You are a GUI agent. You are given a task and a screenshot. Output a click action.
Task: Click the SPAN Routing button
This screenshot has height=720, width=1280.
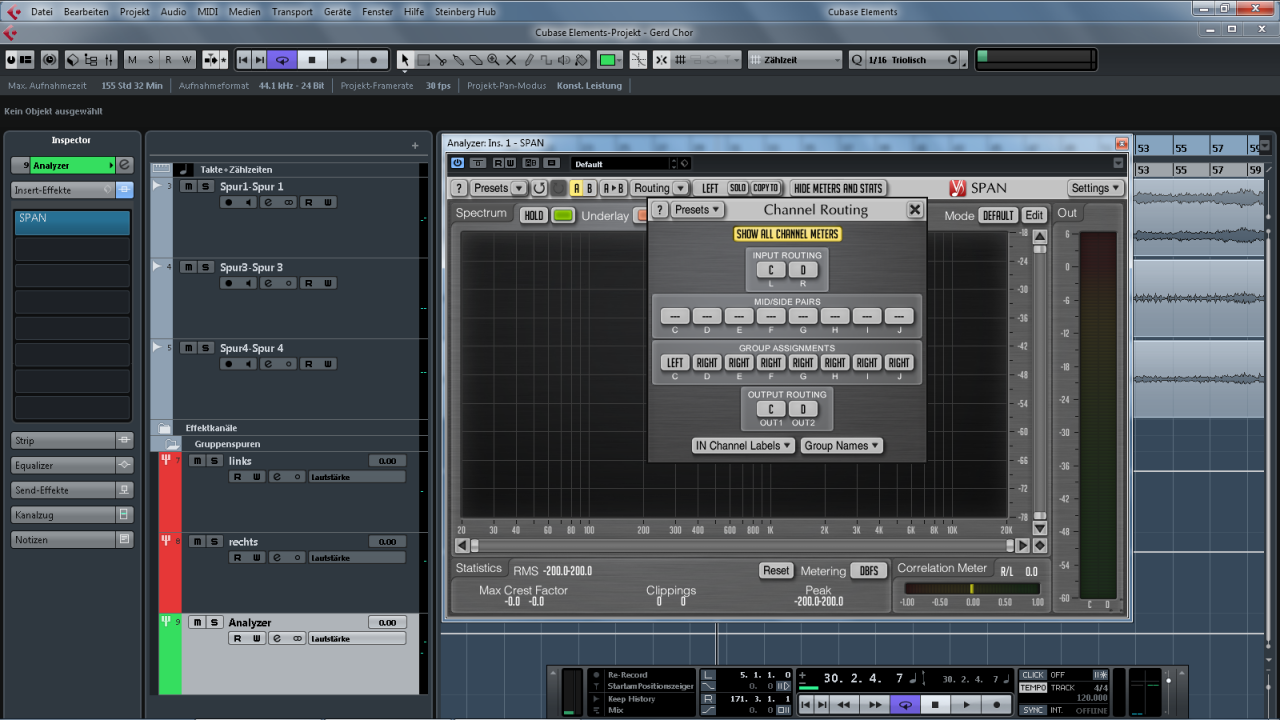click(x=660, y=188)
